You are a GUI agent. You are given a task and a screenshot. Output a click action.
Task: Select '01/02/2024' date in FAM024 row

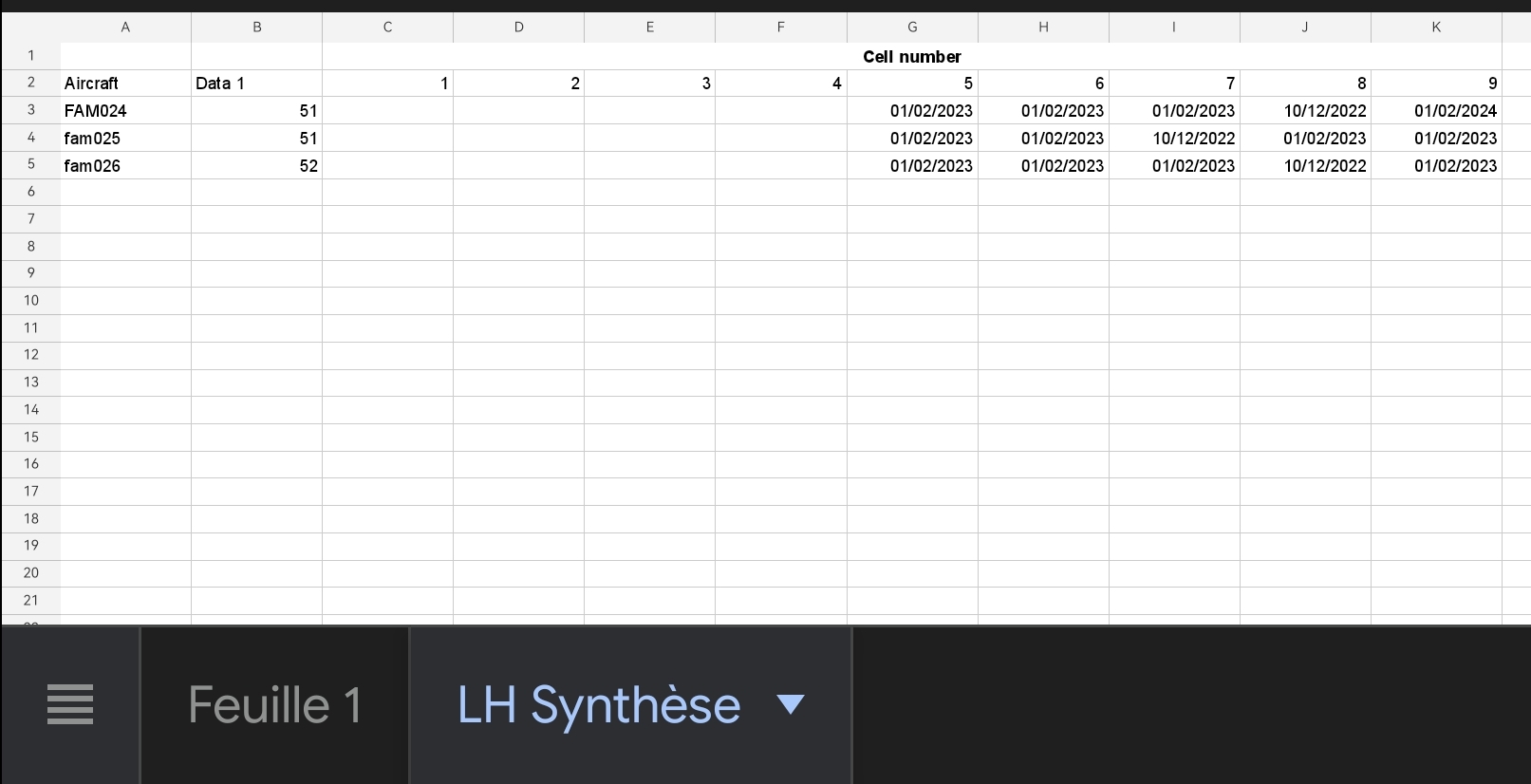[x=1436, y=111]
